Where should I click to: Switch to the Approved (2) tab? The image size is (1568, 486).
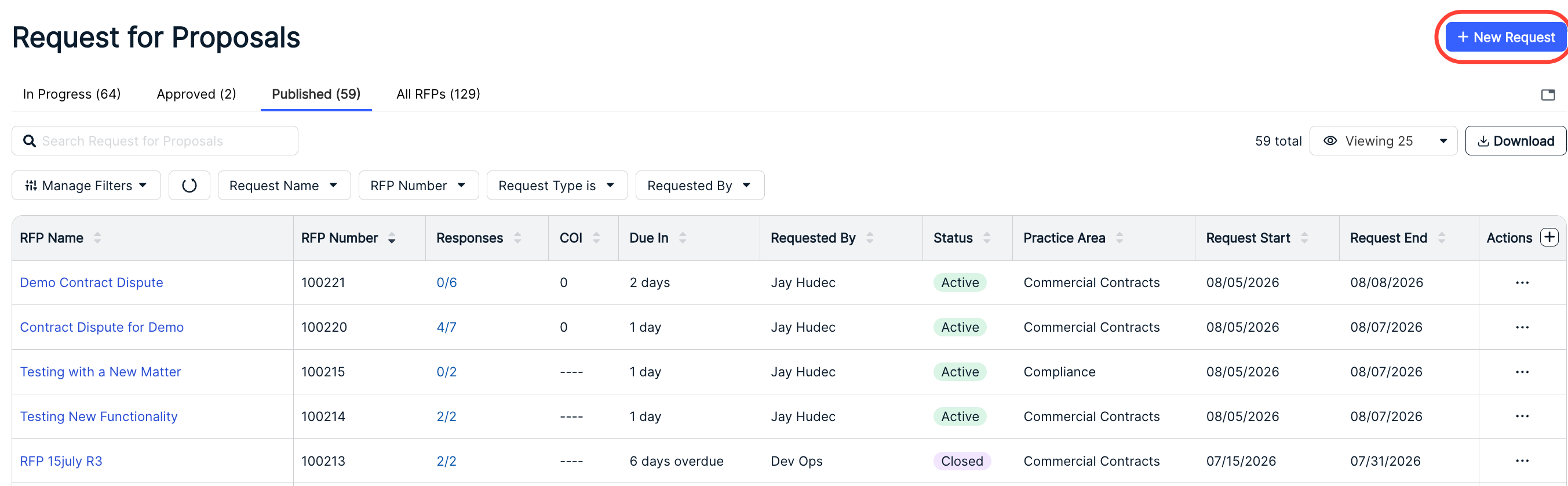click(x=196, y=94)
